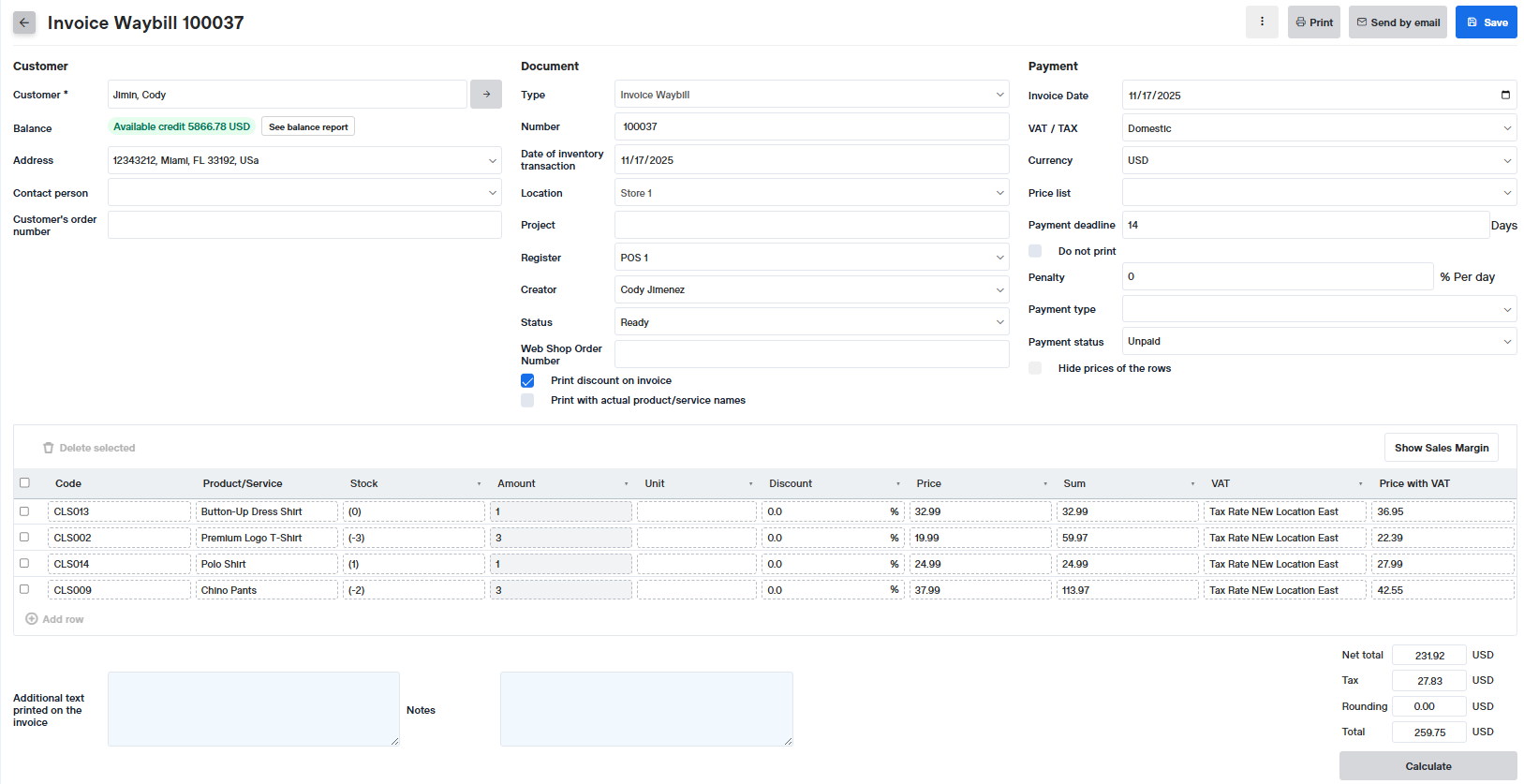This screenshot has height=784, width=1524.
Task: Click the Notes text area
Action: (646, 709)
